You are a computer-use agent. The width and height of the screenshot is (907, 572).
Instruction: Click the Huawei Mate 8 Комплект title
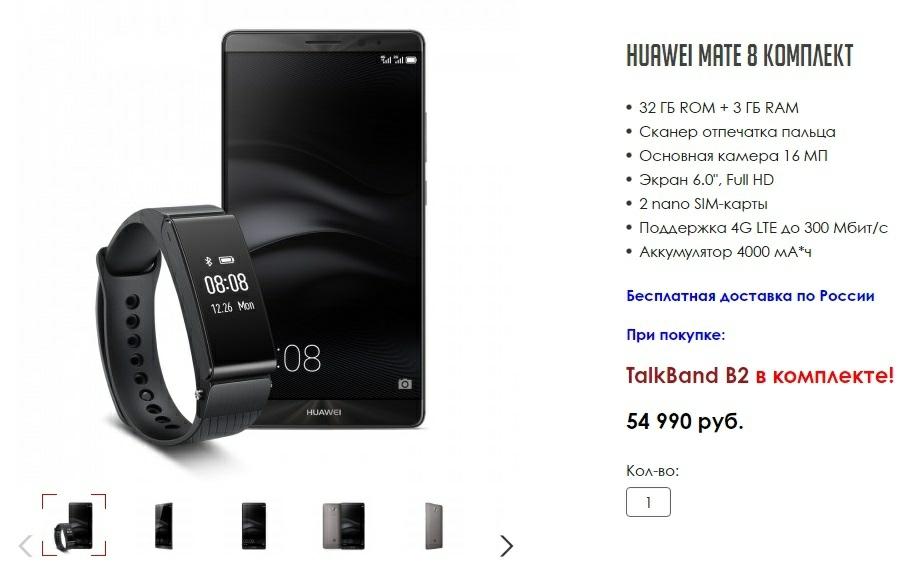(x=740, y=56)
